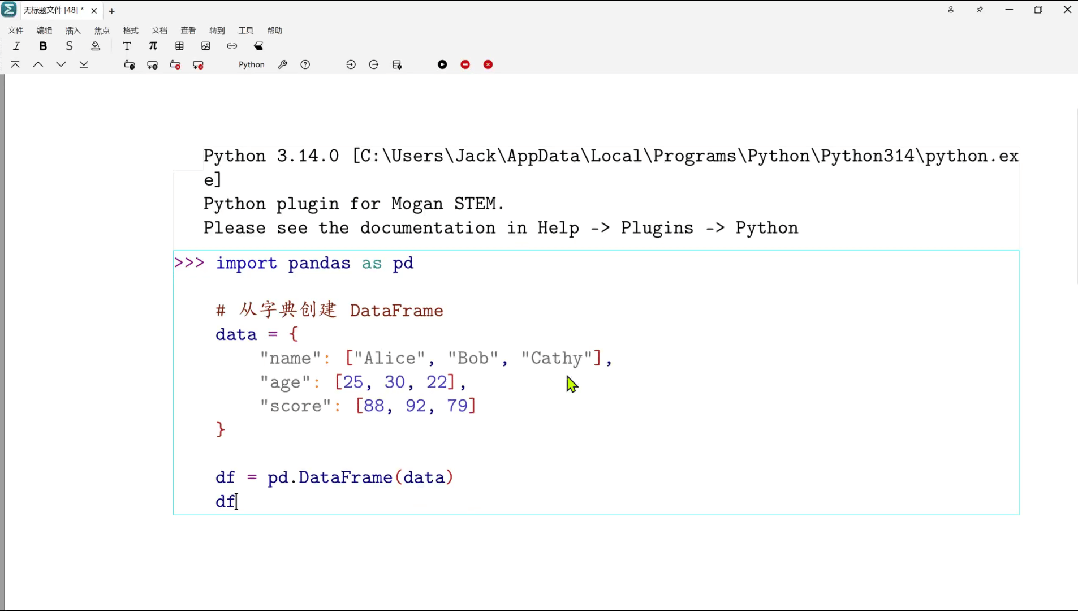Image resolution: width=1078 pixels, height=611 pixels.
Task: Toggle italic formatting
Action: pyautogui.click(x=15, y=46)
